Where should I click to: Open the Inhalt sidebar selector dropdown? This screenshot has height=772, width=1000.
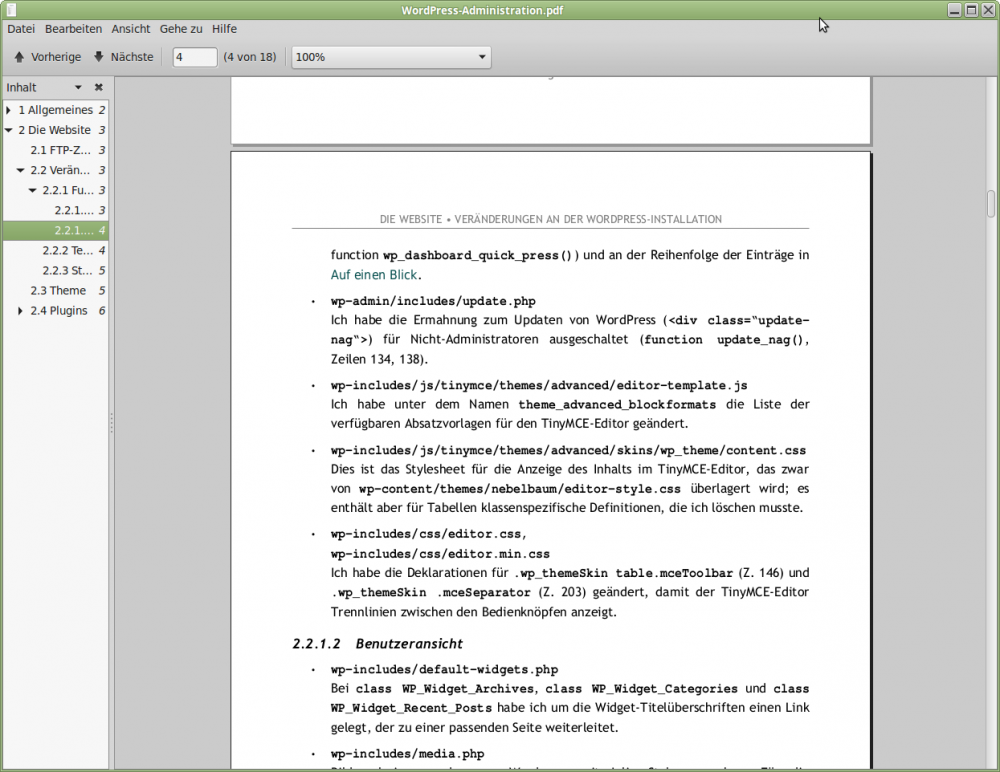[78, 87]
